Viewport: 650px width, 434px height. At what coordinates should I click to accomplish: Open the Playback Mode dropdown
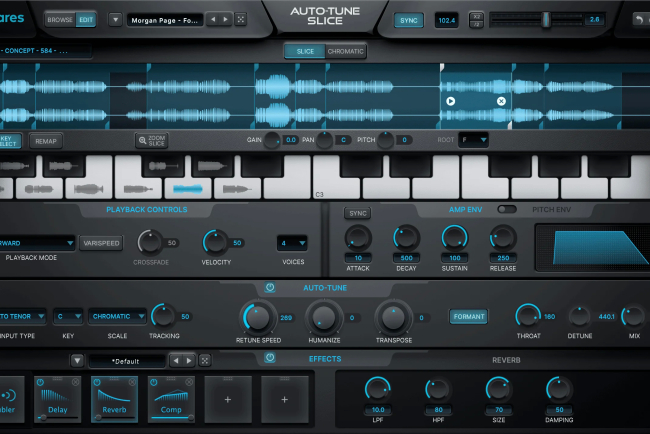tap(36, 243)
